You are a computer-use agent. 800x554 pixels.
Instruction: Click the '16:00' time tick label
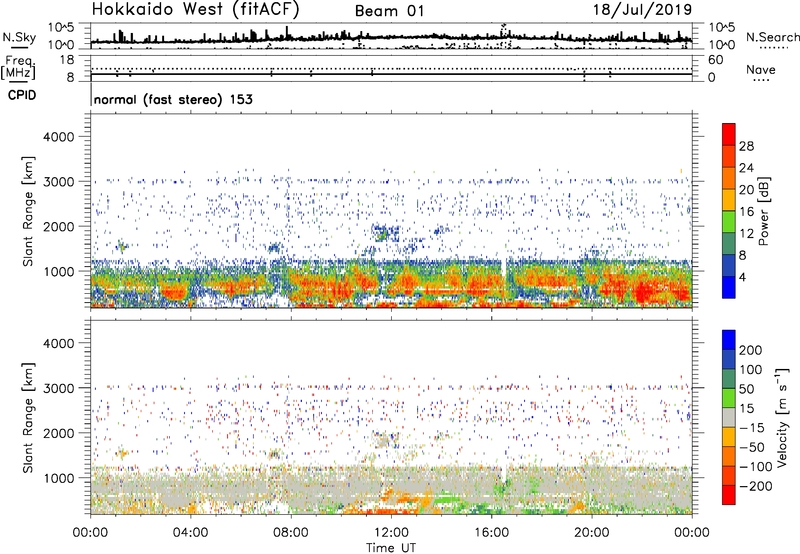click(491, 533)
